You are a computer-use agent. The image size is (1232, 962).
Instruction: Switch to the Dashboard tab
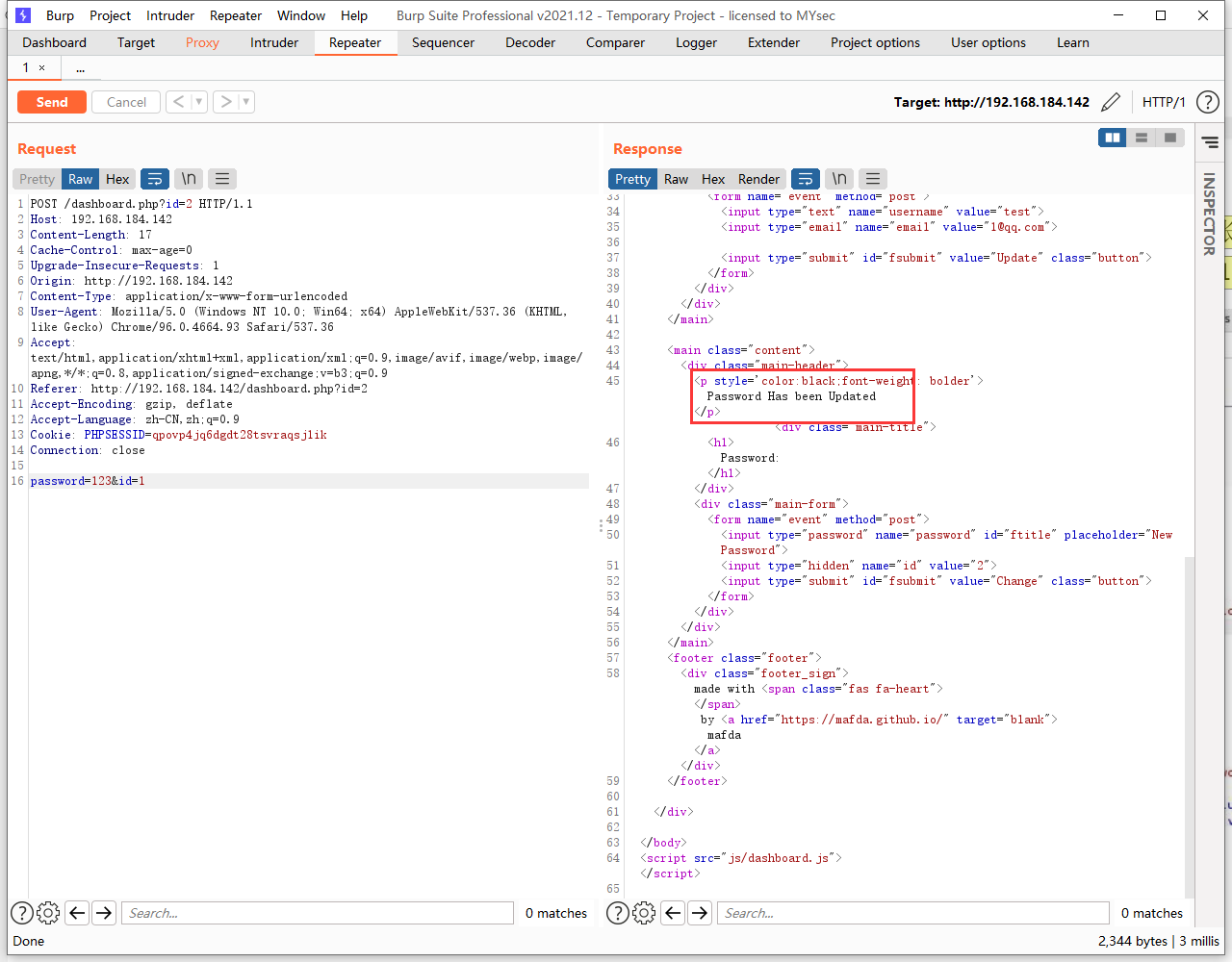coord(55,42)
